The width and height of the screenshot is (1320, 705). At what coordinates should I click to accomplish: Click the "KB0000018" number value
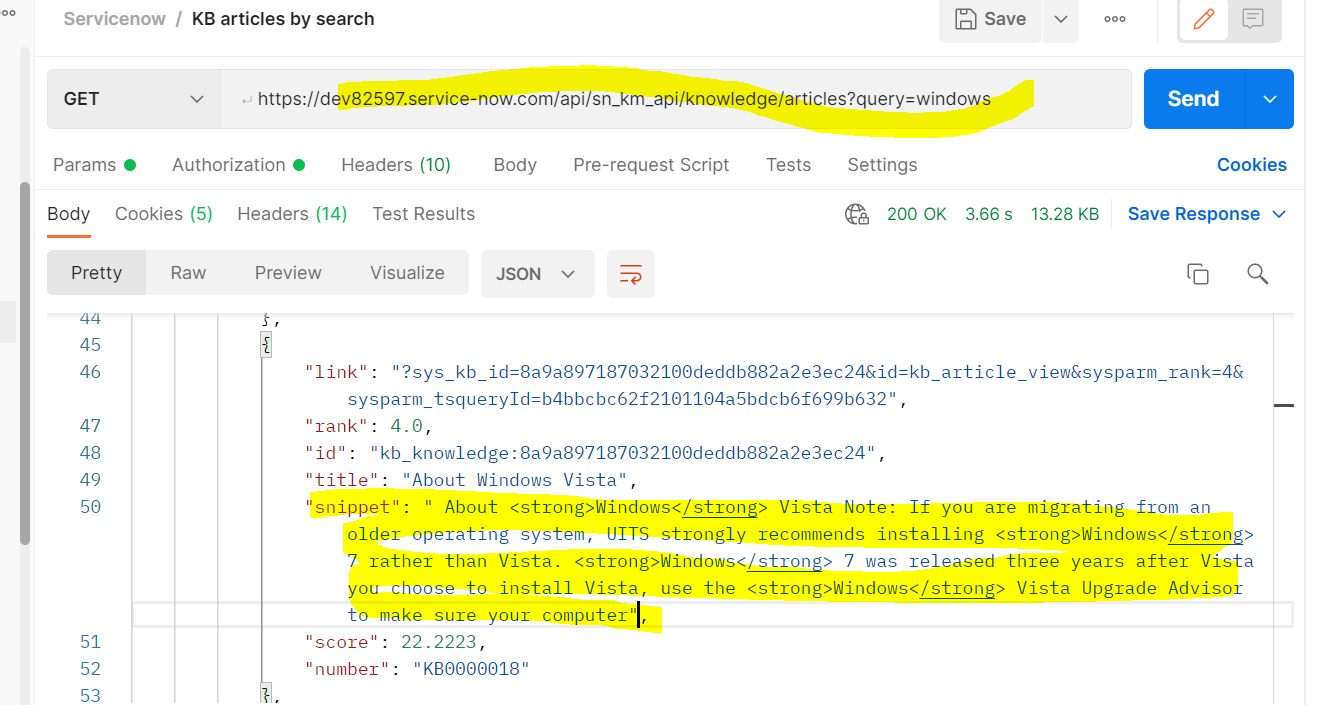470,669
